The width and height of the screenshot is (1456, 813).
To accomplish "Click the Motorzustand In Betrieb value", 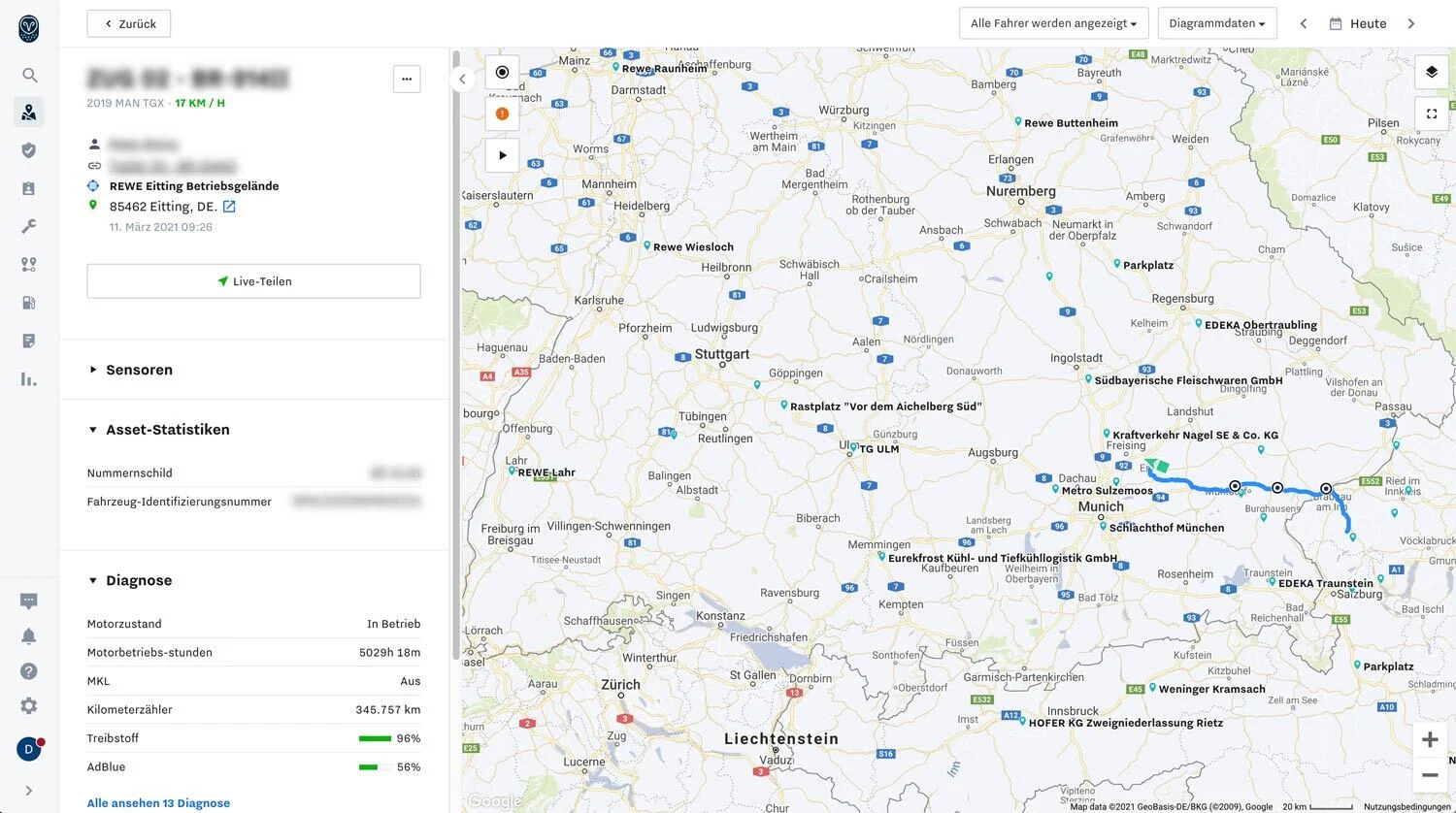I will (x=394, y=624).
